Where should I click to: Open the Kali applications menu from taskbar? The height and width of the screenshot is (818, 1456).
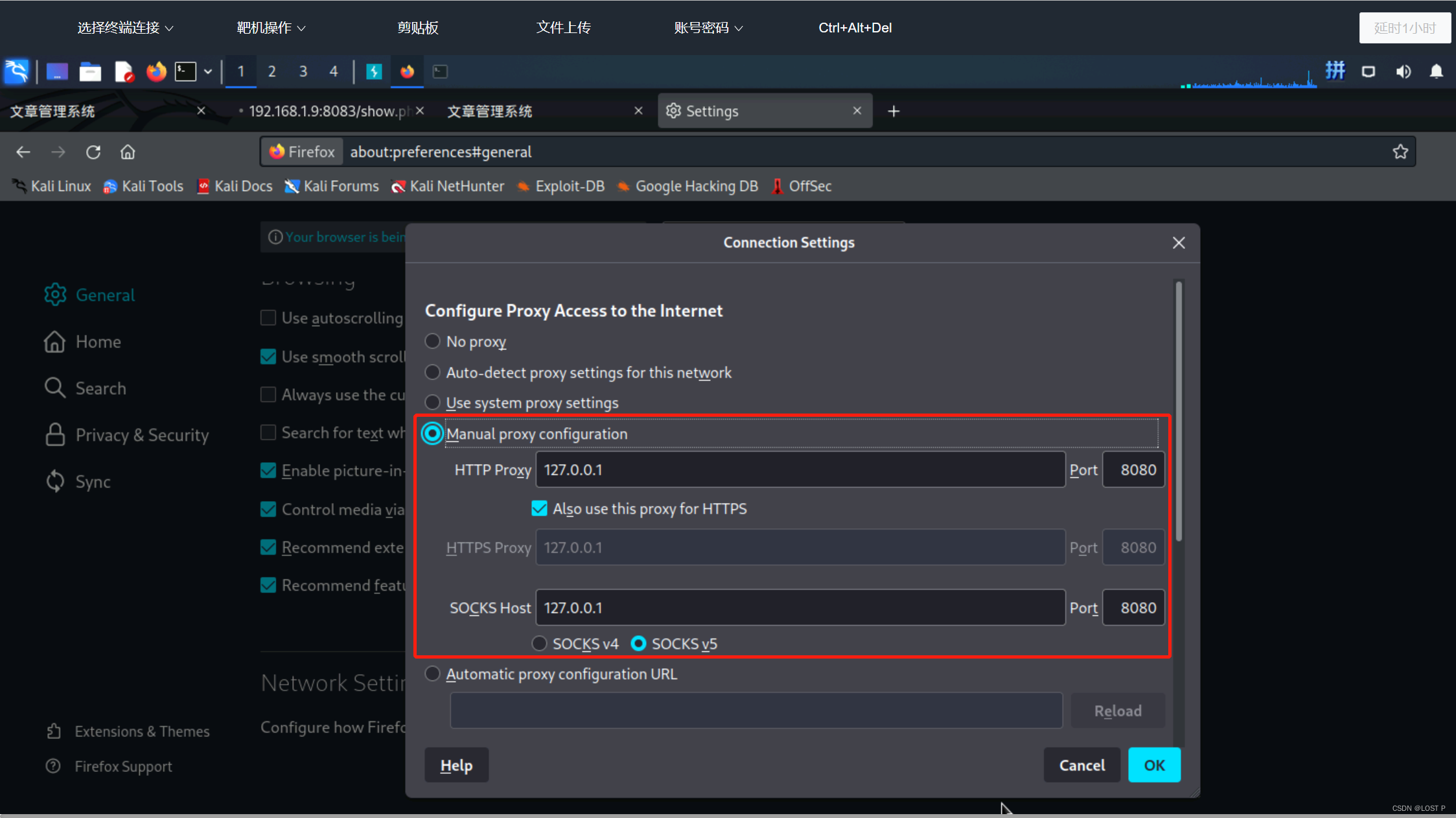click(x=16, y=71)
